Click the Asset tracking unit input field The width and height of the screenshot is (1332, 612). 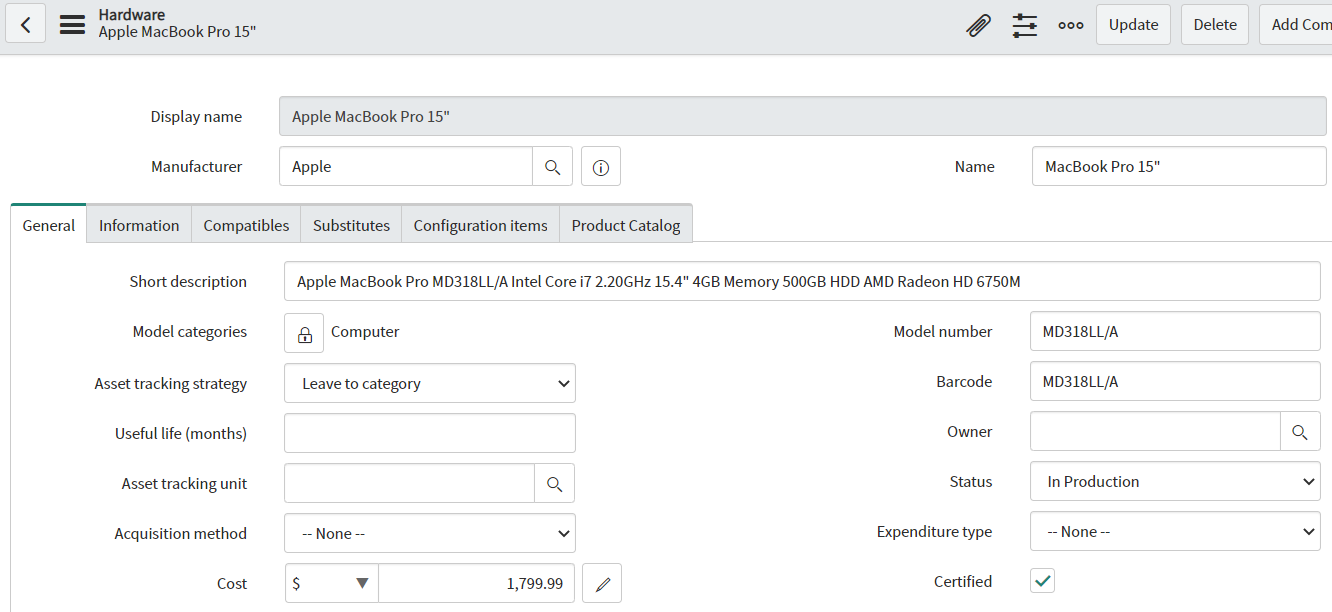(410, 483)
